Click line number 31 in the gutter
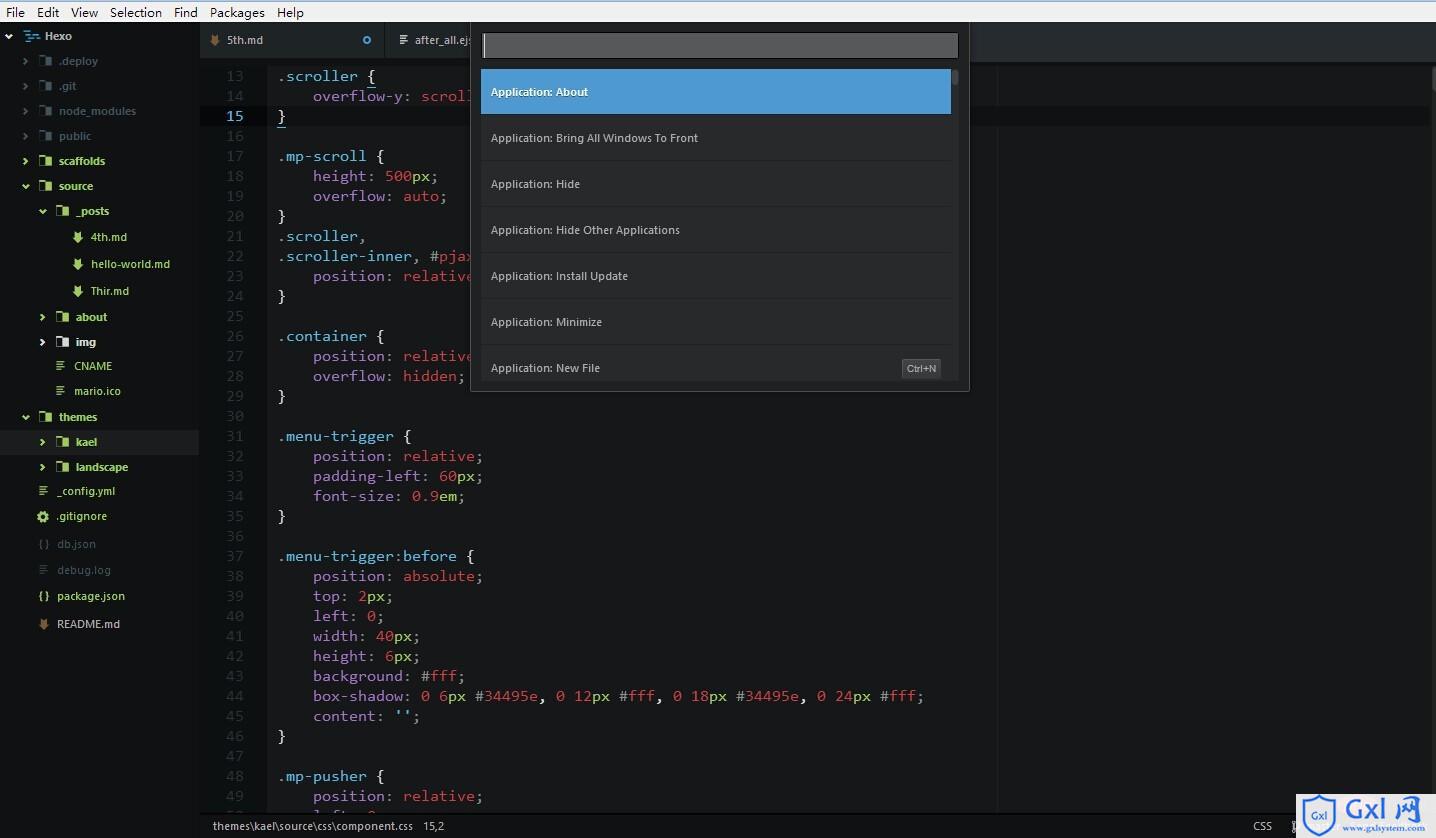The image size is (1436, 838). tap(235, 436)
